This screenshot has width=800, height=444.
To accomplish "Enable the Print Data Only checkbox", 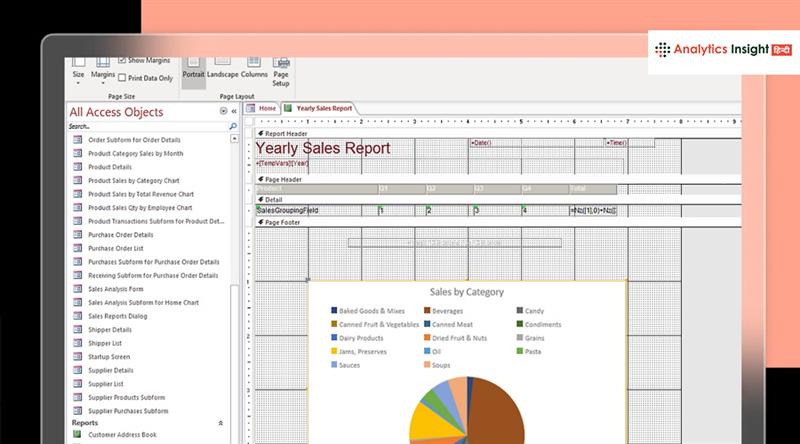I will [122, 77].
